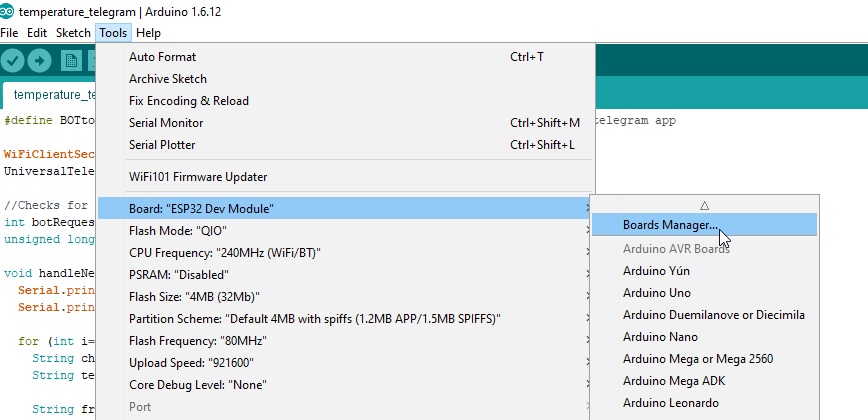
Task: Open the File menu
Action: (x=9, y=33)
